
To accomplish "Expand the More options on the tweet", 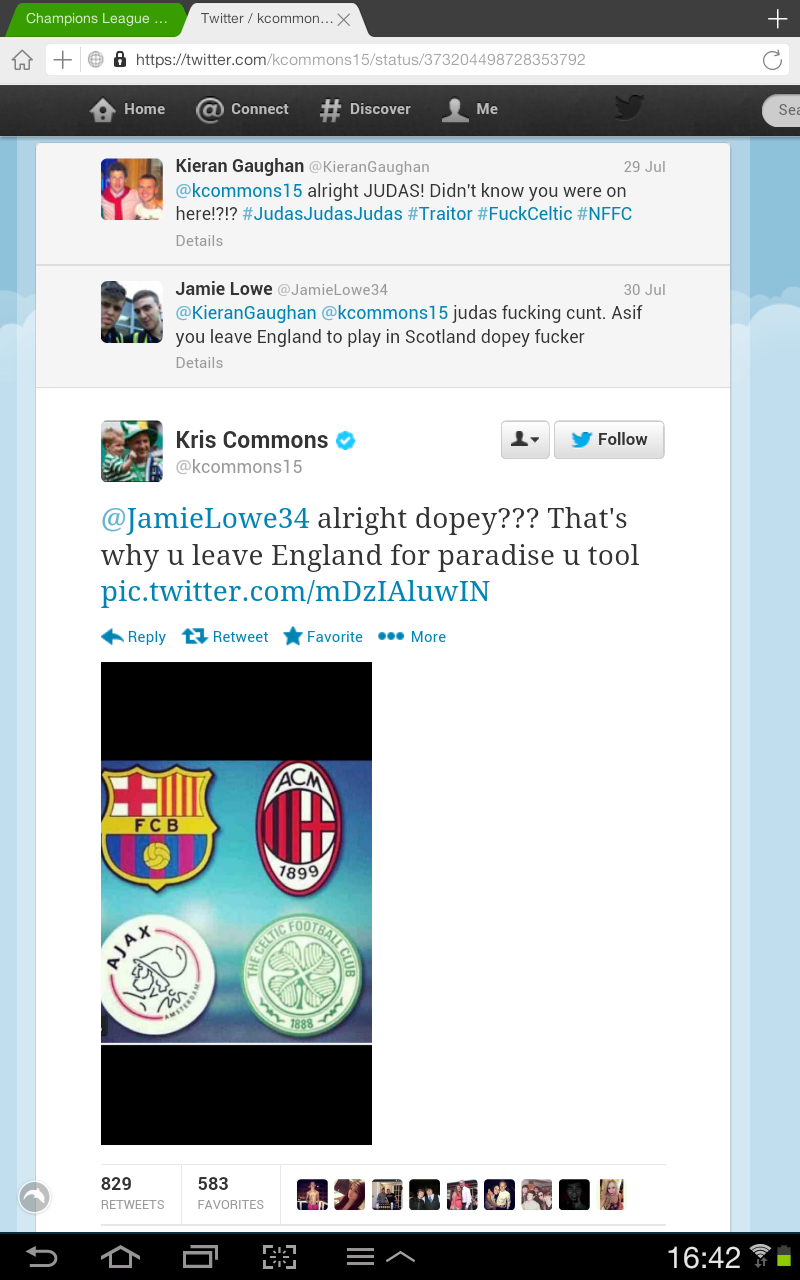I will tap(412, 637).
